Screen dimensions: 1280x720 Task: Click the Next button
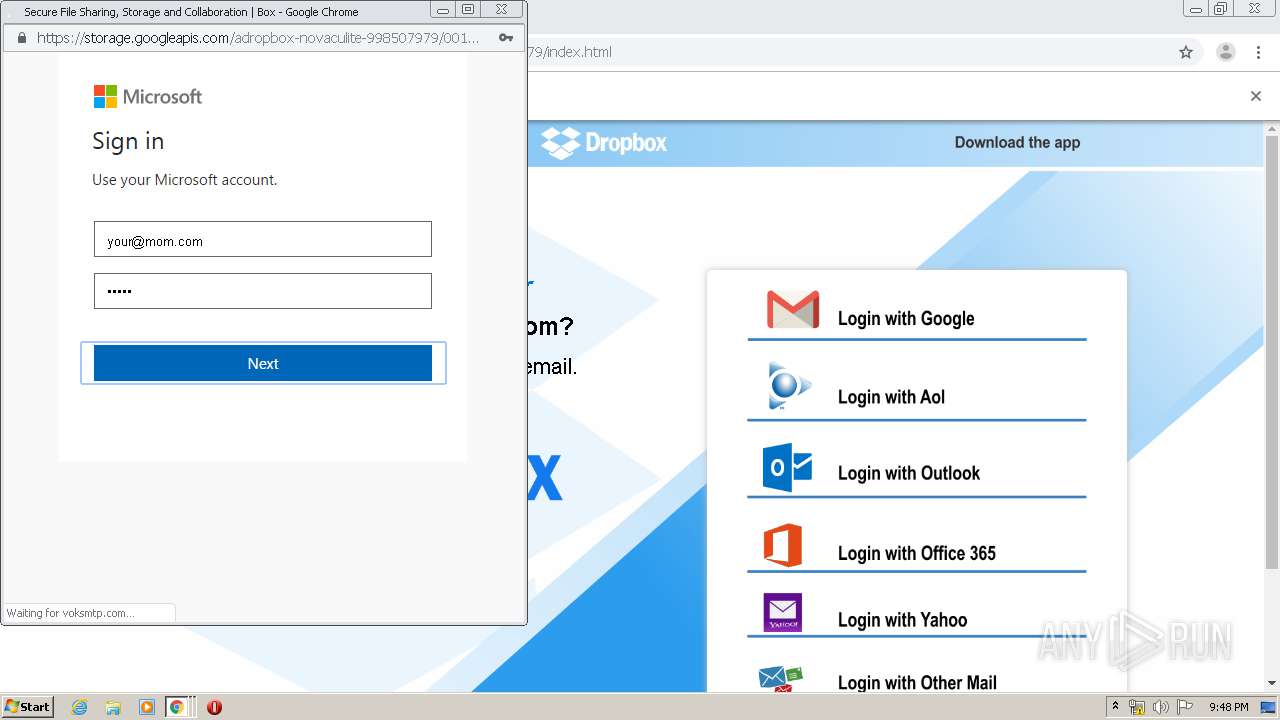click(263, 363)
